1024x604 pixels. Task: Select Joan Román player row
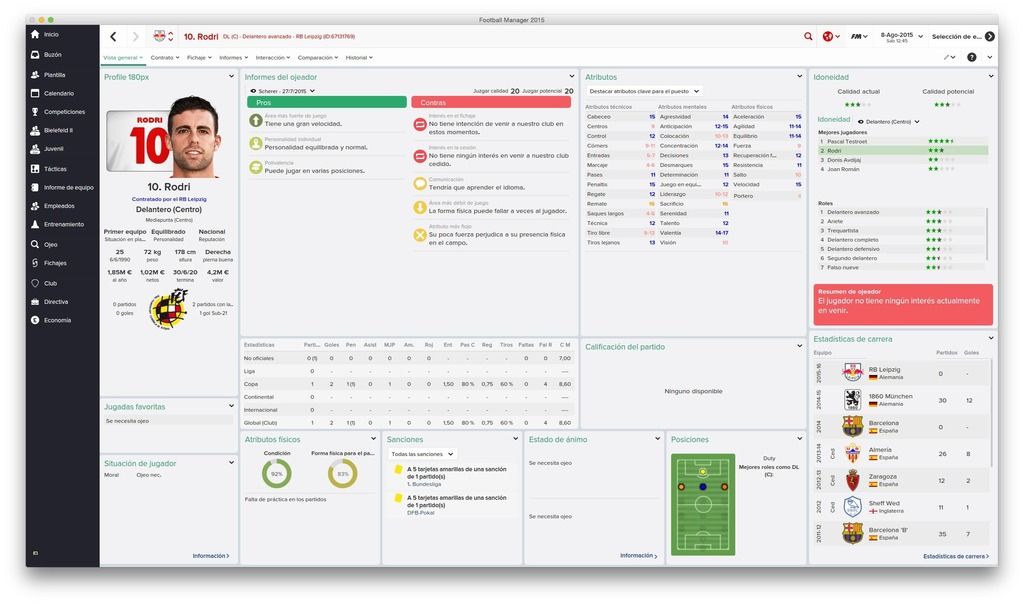[902, 169]
